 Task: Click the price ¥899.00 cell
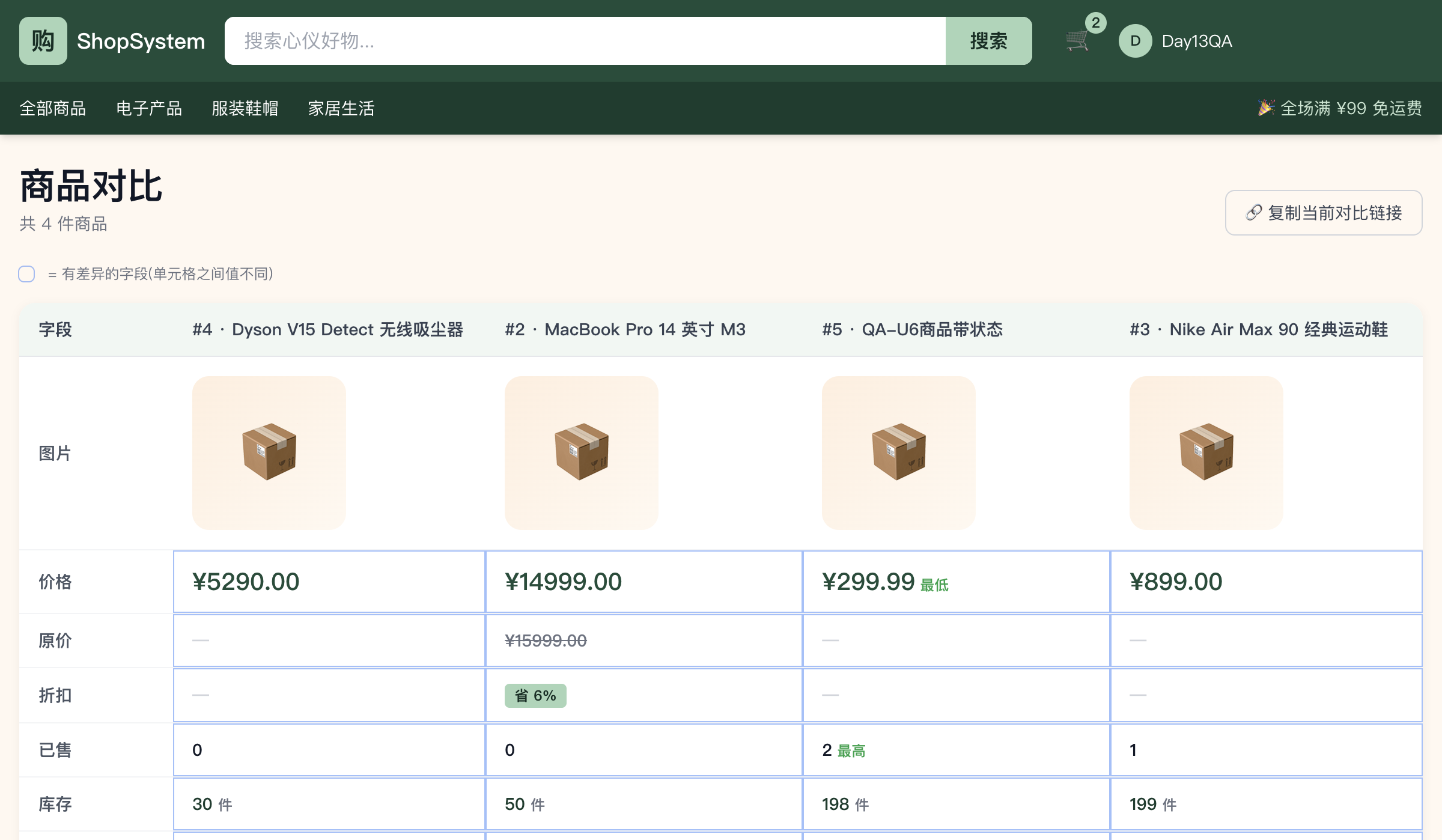(1267, 582)
